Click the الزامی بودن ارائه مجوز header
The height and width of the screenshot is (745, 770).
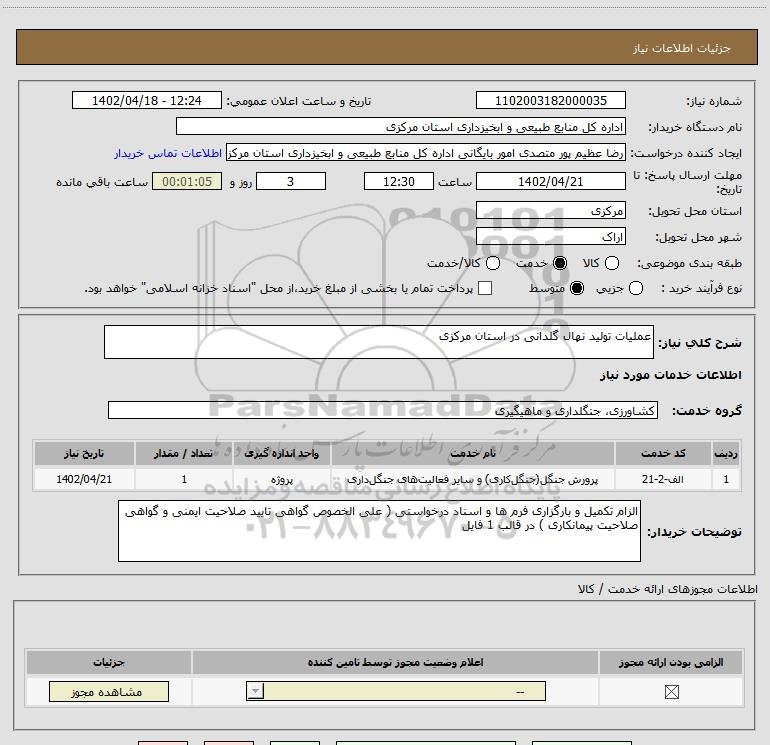[671, 662]
